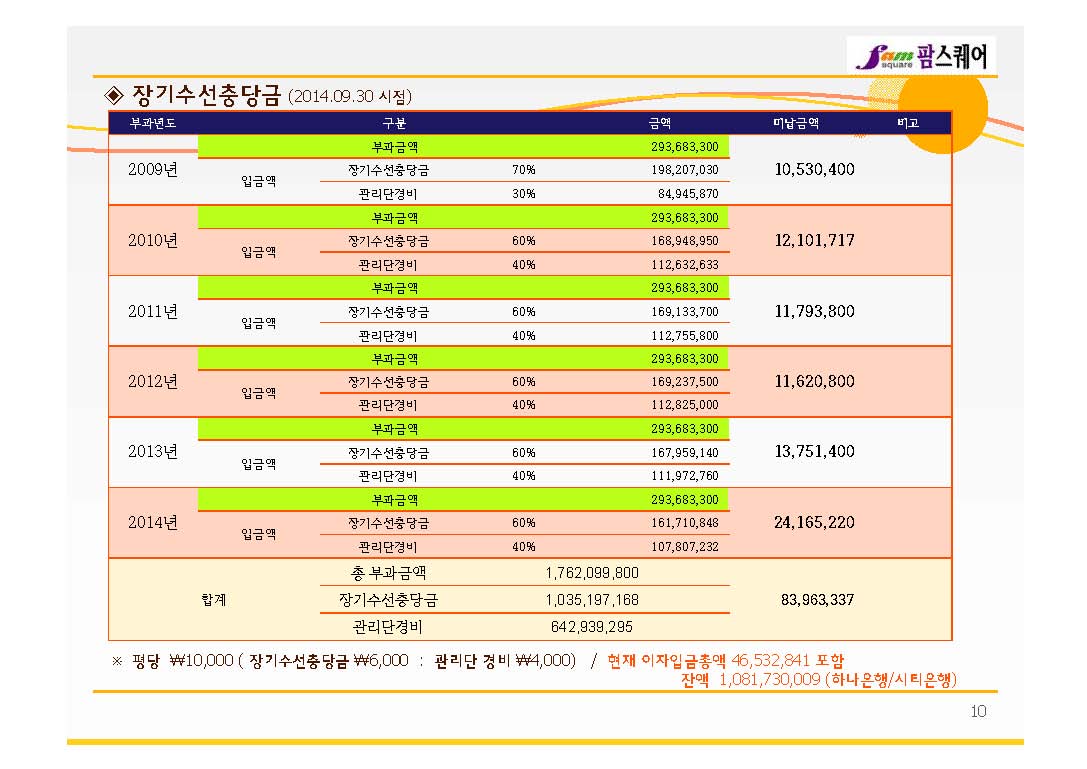1087x769 pixels.
Task: Select the unpaid amount 12,101,717
Action: (815, 241)
